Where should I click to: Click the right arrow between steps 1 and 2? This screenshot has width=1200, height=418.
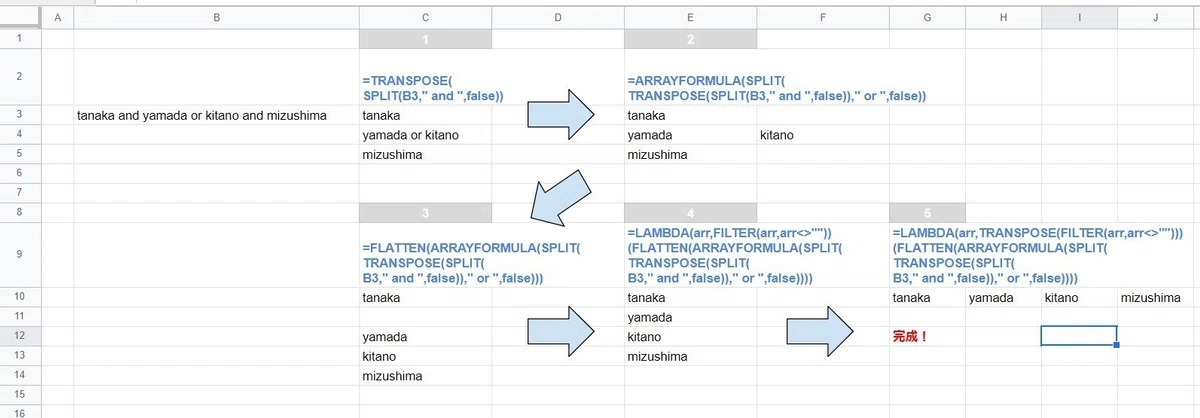[561, 114]
